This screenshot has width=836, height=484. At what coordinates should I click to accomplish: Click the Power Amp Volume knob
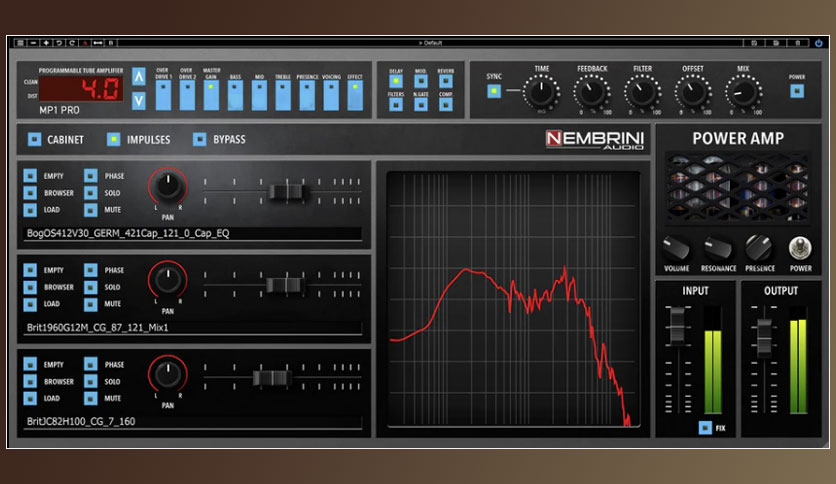pyautogui.click(x=676, y=248)
